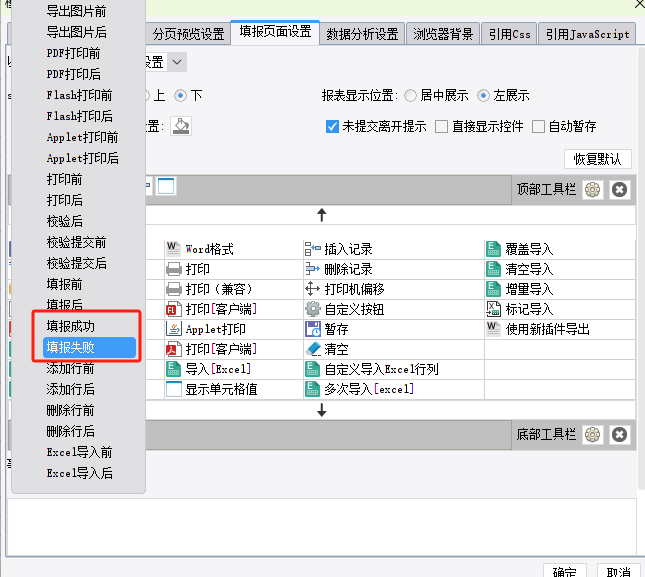Select the 打印 printer icon
The height and width of the screenshot is (577, 645).
(x=173, y=269)
